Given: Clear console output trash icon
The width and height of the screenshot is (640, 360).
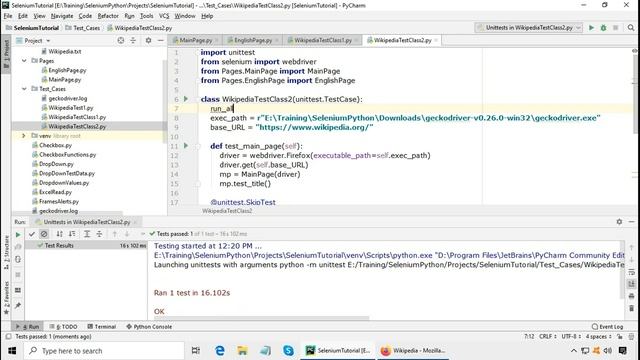Looking at the screenshot, I should pyautogui.click(x=631, y=308).
